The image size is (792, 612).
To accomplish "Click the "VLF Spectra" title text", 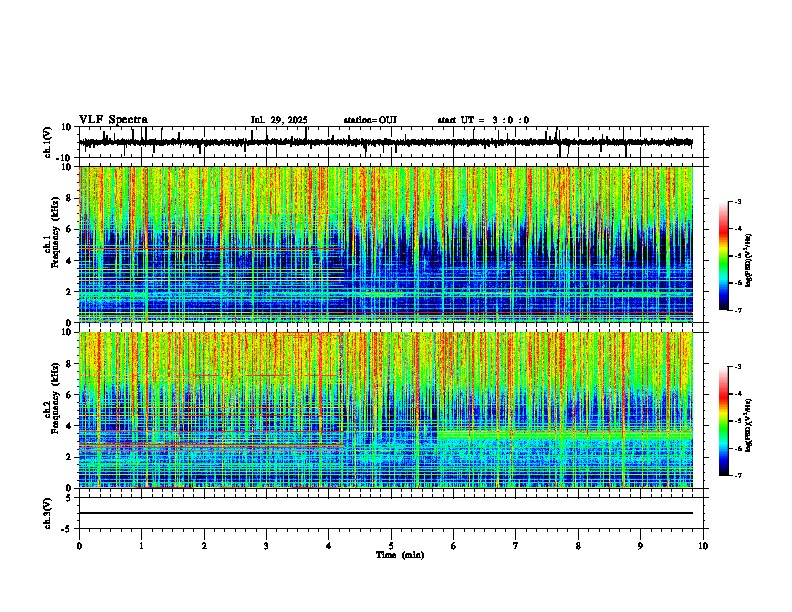I will tap(113, 120).
